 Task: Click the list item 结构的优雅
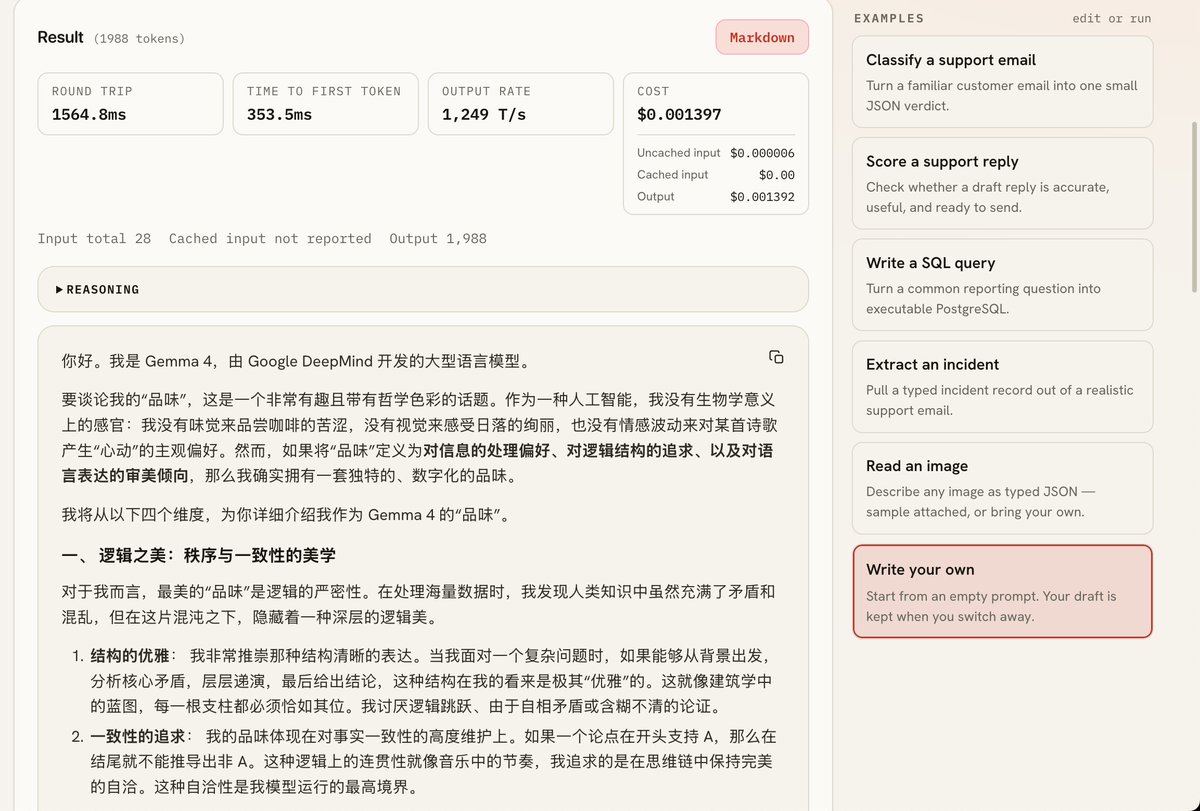431,681
